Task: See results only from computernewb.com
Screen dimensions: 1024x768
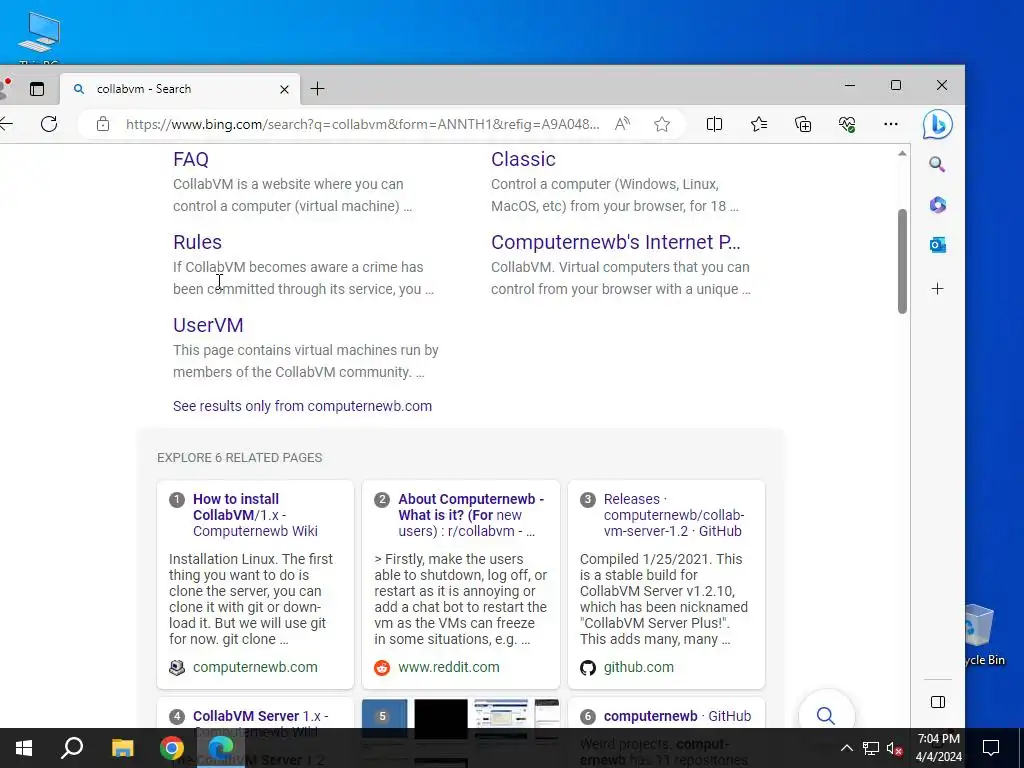Action: click(x=302, y=406)
